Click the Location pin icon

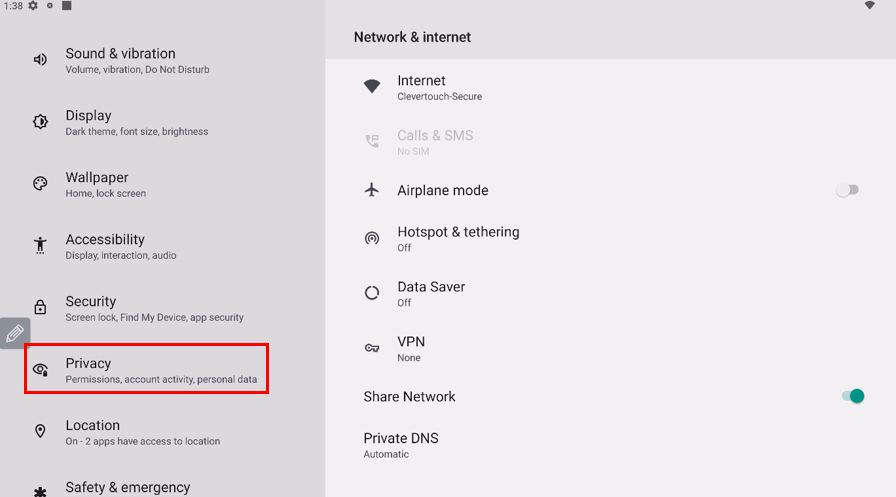(x=40, y=431)
